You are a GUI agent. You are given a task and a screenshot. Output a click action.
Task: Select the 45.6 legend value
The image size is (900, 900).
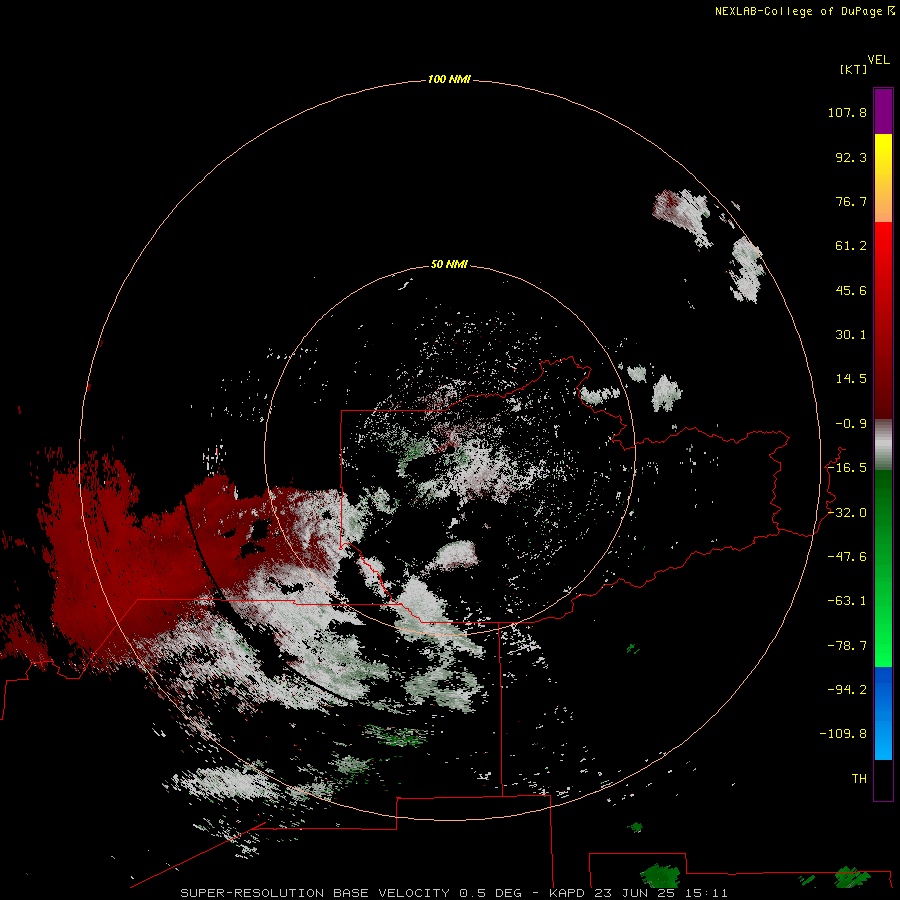coord(851,290)
